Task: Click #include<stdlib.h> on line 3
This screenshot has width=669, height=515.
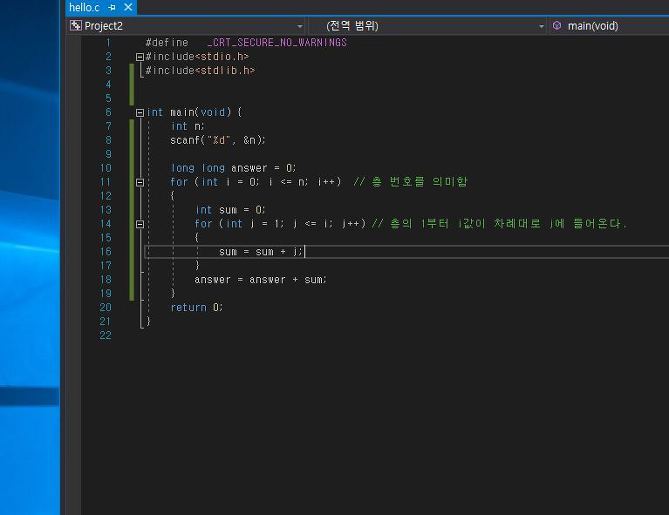Action: pos(200,70)
